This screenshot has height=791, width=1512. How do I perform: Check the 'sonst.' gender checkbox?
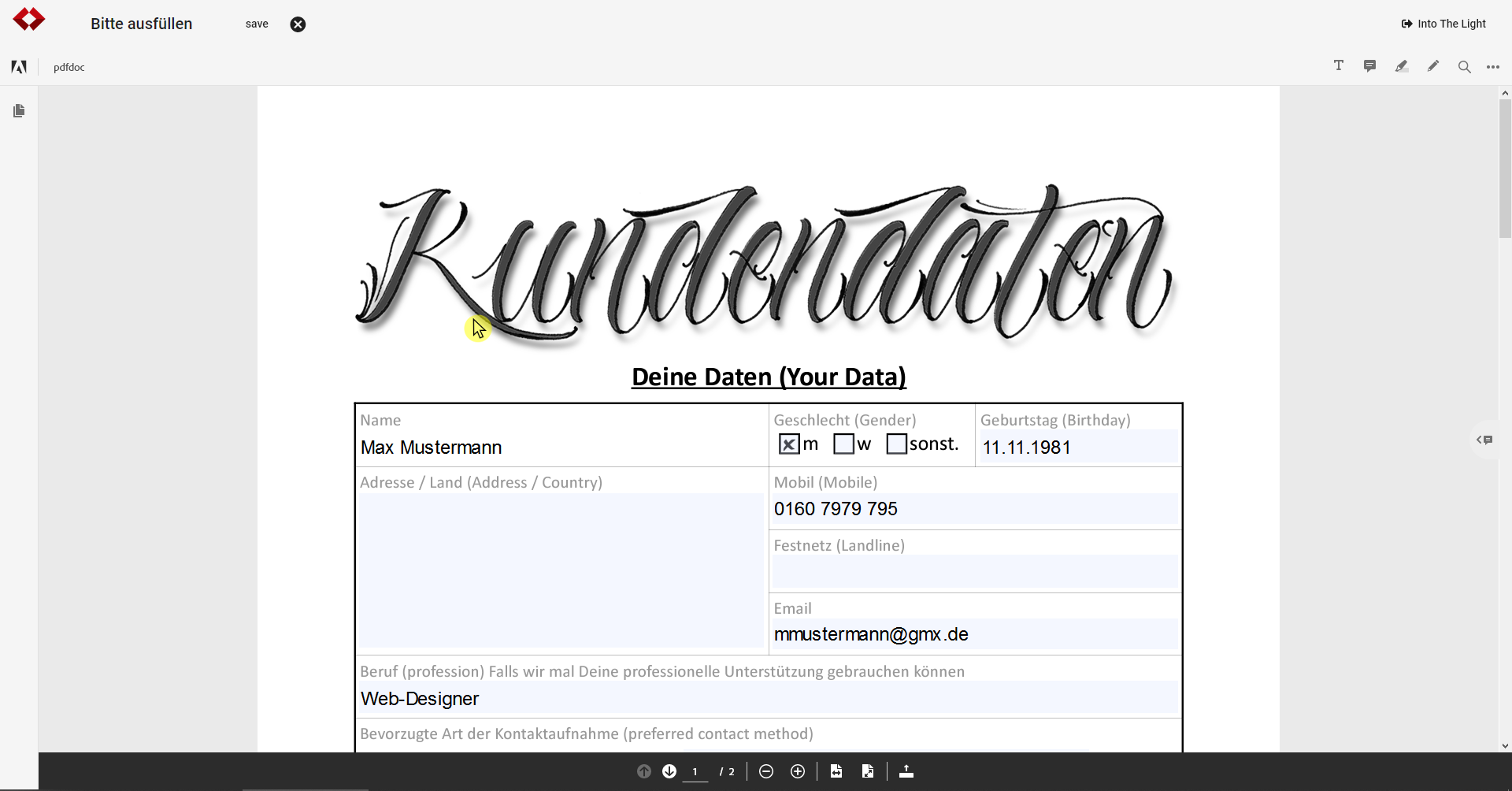896,444
